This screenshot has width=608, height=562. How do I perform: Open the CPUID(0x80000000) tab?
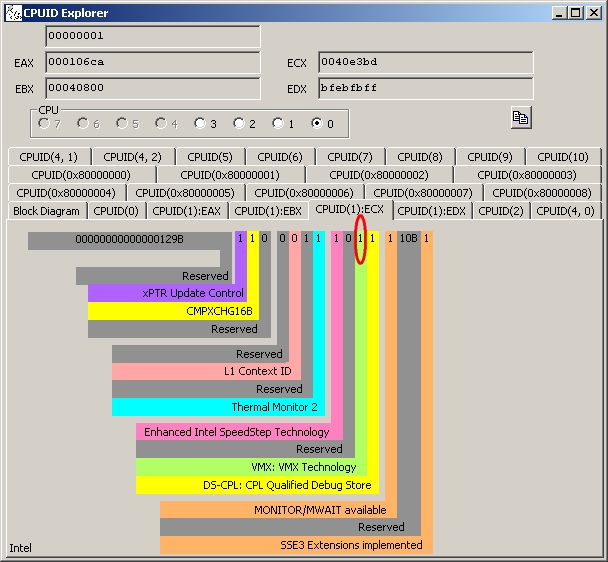click(x=81, y=175)
